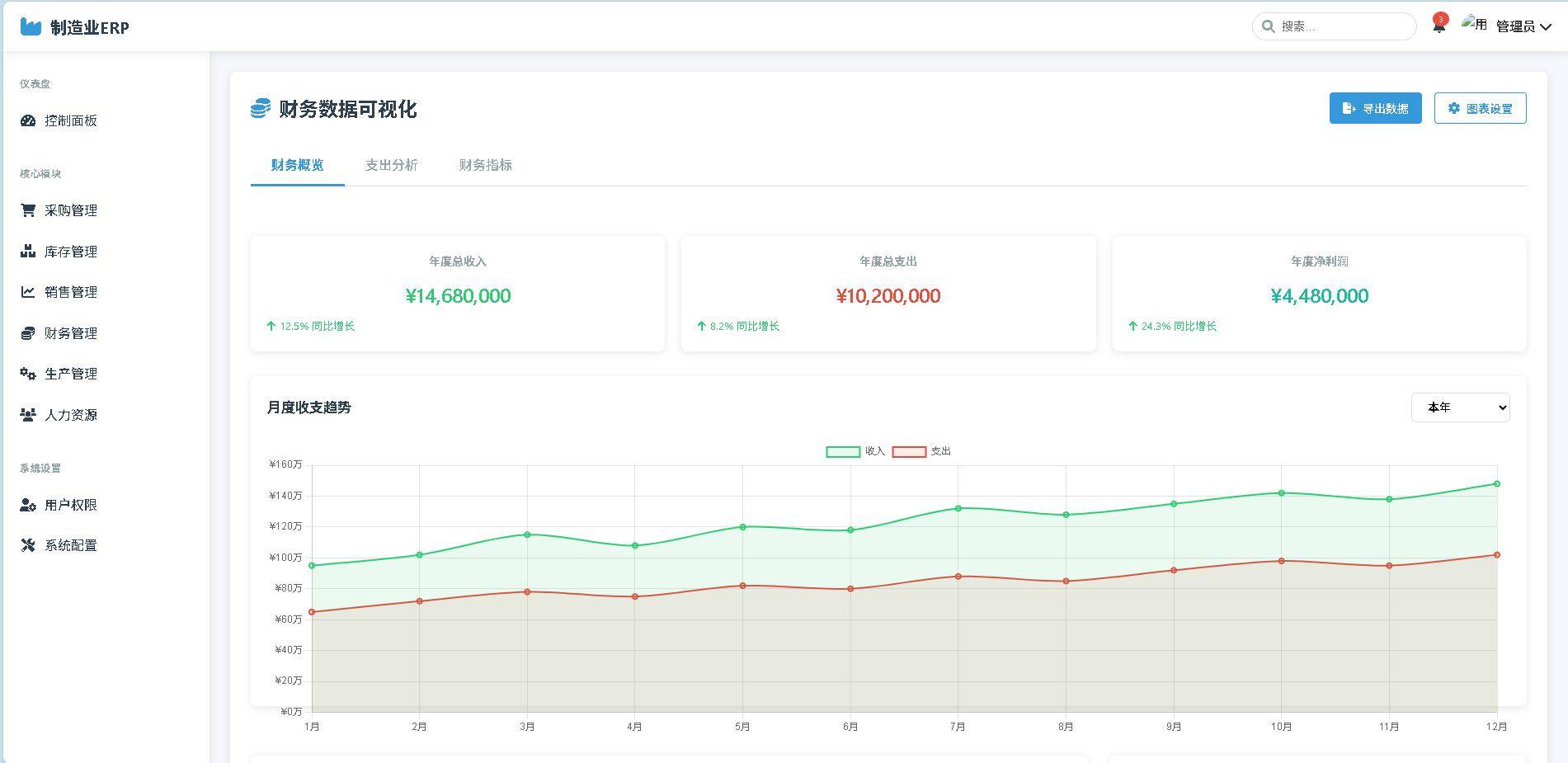
Task: Expand the 管理员 user menu
Action: pos(1523,26)
